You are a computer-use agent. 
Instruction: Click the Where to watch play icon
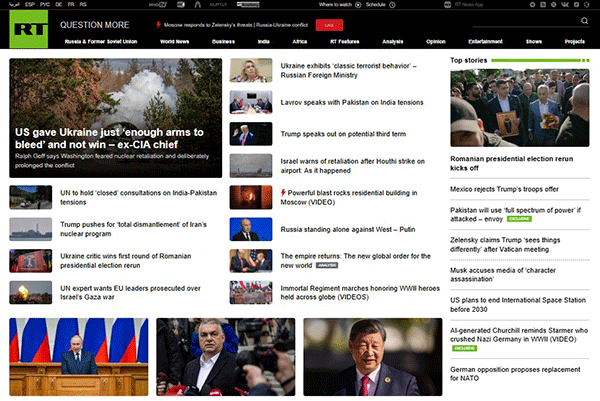coord(358,5)
